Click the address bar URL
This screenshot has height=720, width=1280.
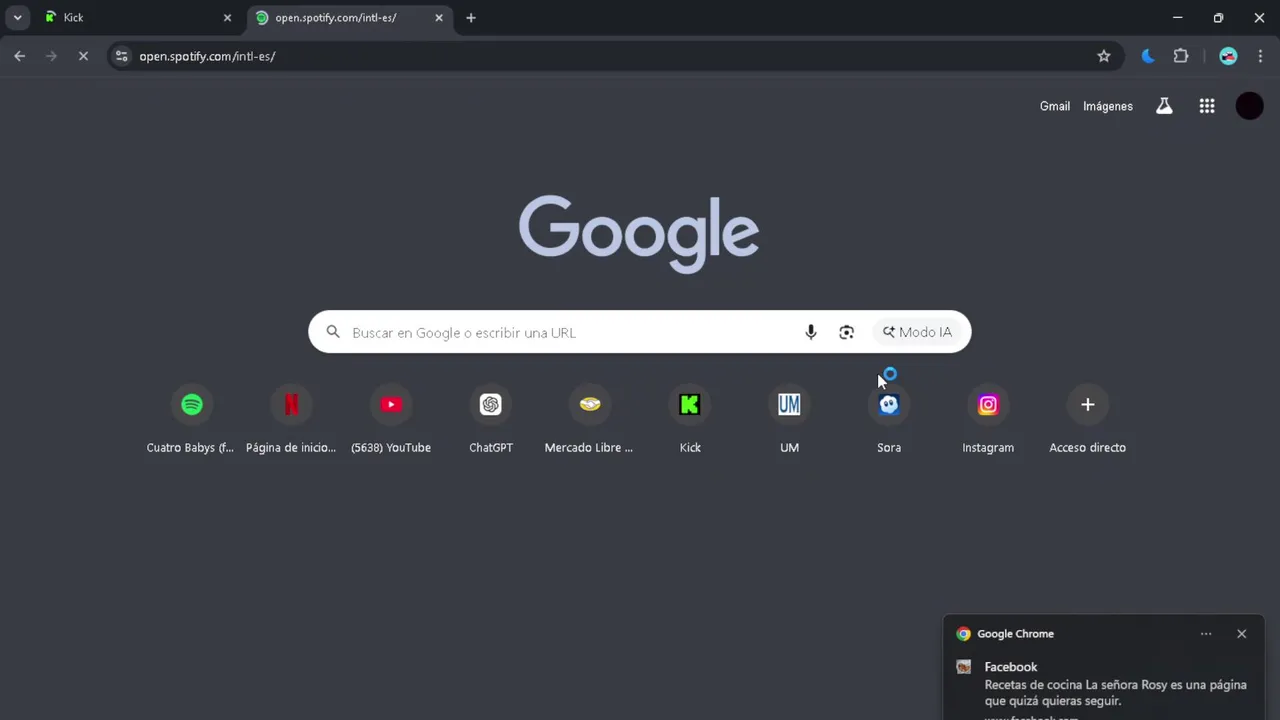(207, 56)
